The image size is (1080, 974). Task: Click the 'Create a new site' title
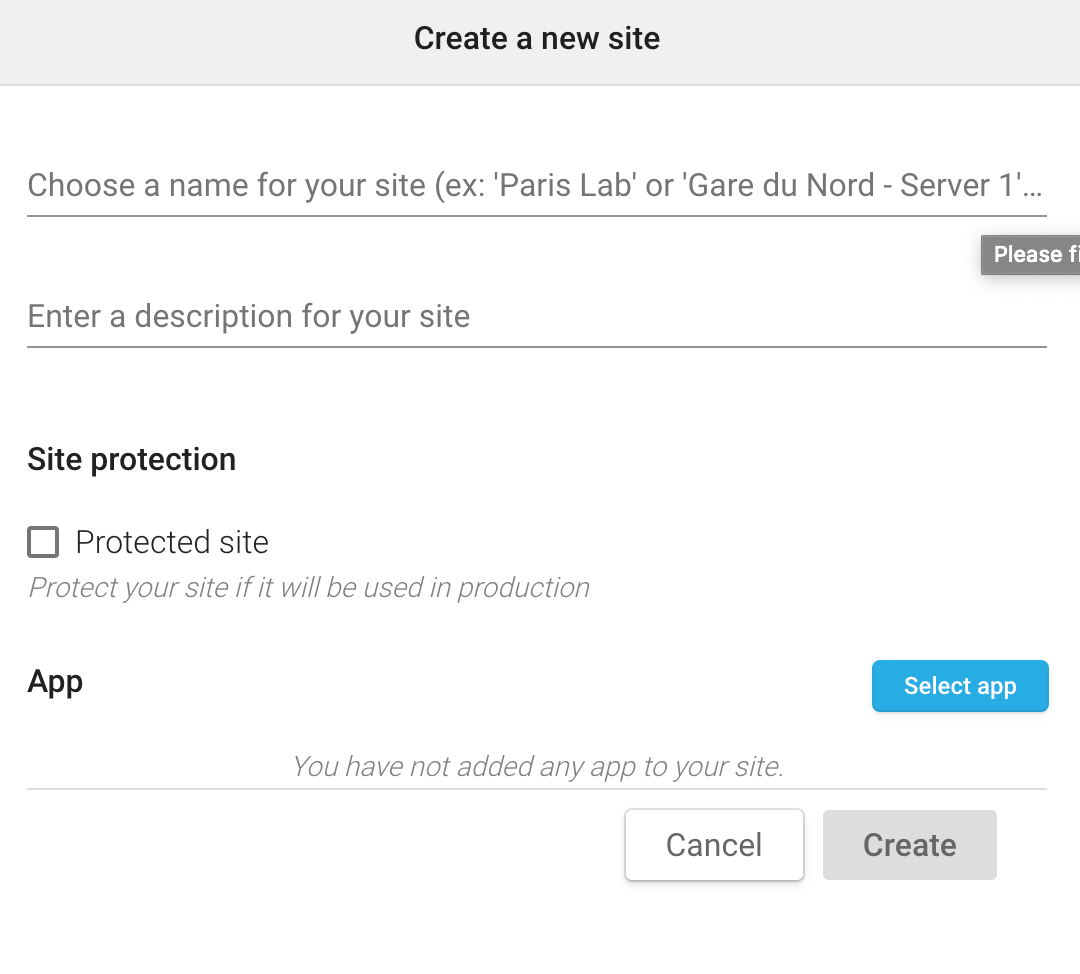pos(537,39)
